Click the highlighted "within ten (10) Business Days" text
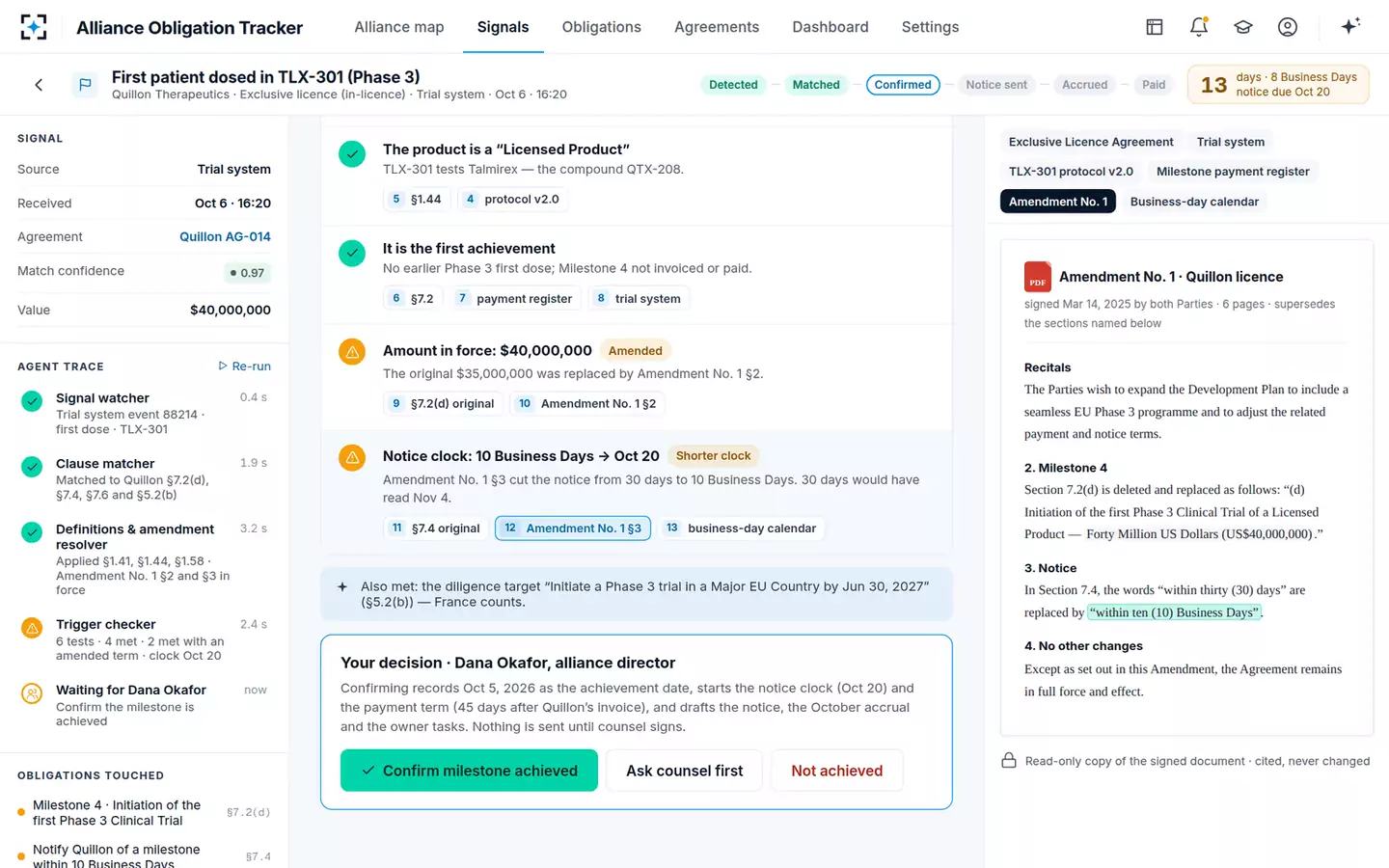Screen dimensions: 1389x868 pyautogui.click(x=1174, y=612)
